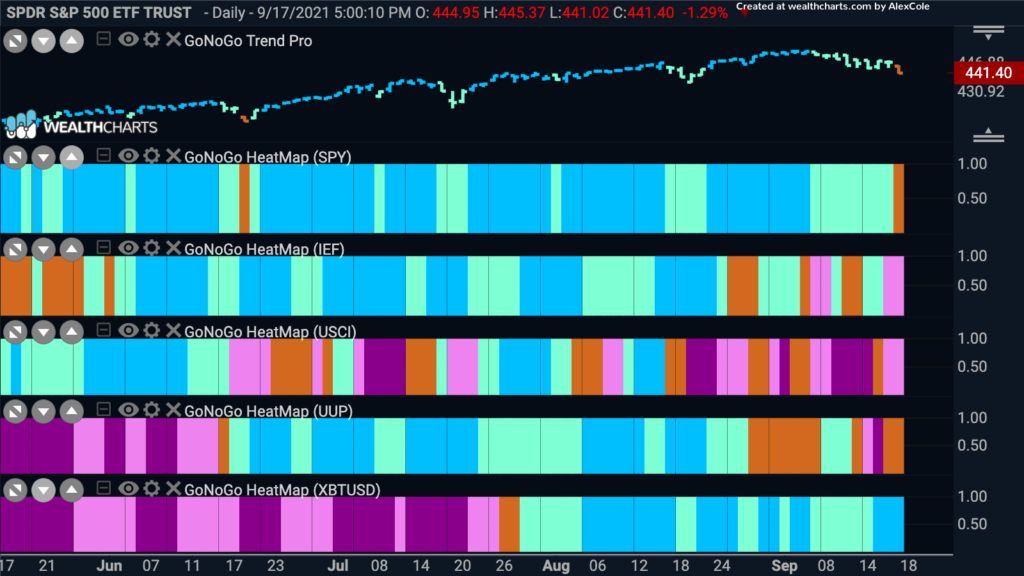Maximize the GoNoGo HeatMap (SPY) panel

point(15,157)
